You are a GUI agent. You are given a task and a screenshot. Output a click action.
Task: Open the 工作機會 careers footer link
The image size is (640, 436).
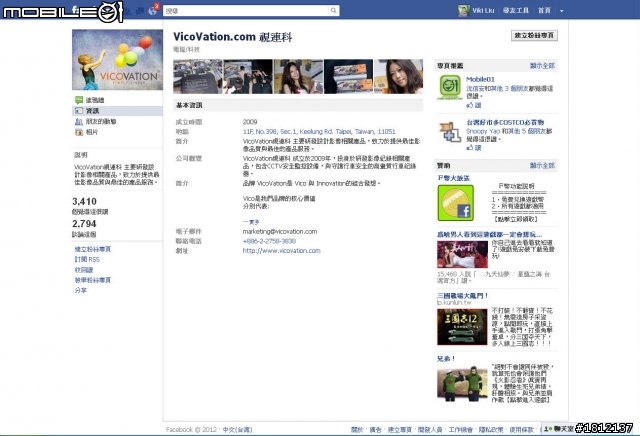pyautogui.click(x=461, y=429)
